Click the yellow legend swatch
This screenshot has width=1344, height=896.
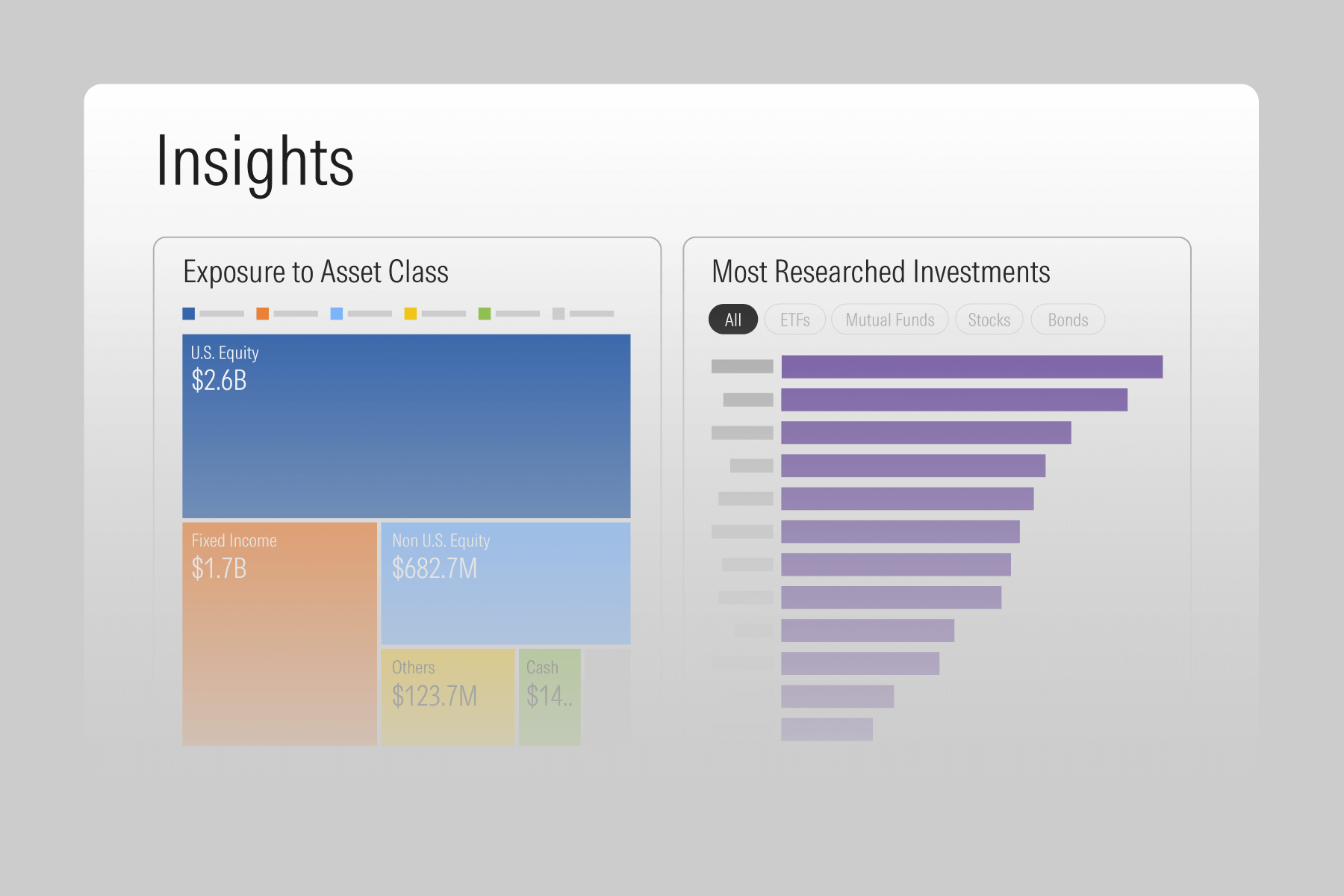(x=411, y=314)
